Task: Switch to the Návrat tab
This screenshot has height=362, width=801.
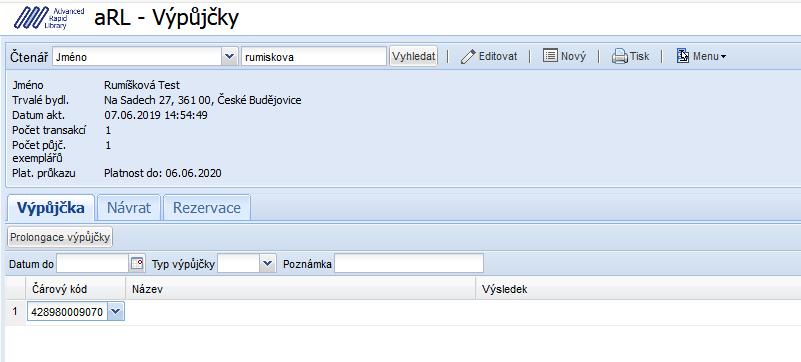Action: pos(129,208)
